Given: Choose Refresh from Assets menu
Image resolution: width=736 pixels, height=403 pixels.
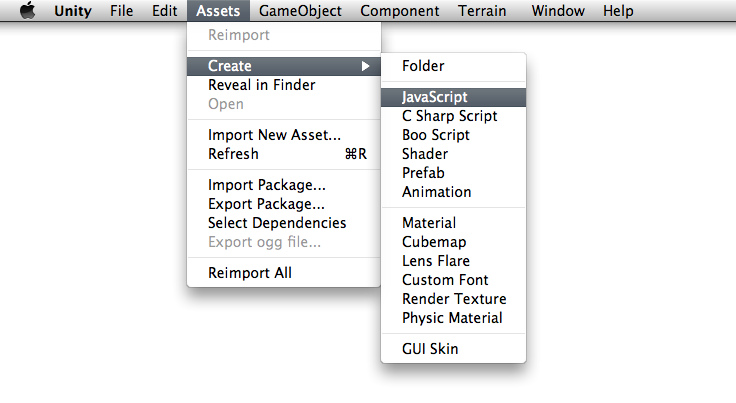Looking at the screenshot, I should (284, 154).
